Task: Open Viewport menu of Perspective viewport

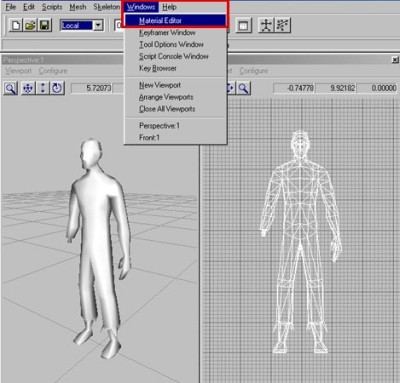Action: pos(18,71)
